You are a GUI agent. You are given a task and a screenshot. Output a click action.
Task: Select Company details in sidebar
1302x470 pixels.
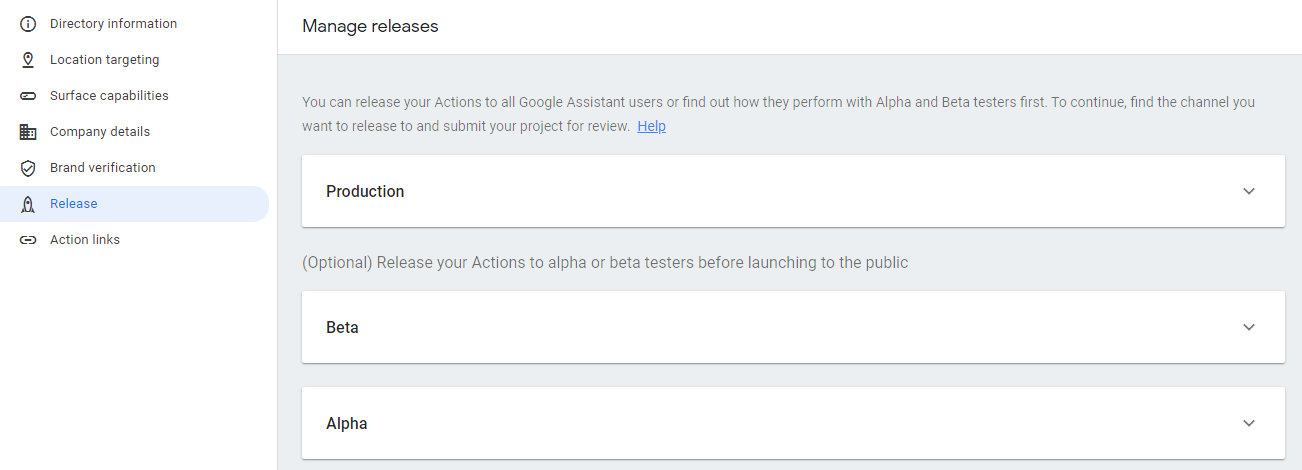pos(100,132)
